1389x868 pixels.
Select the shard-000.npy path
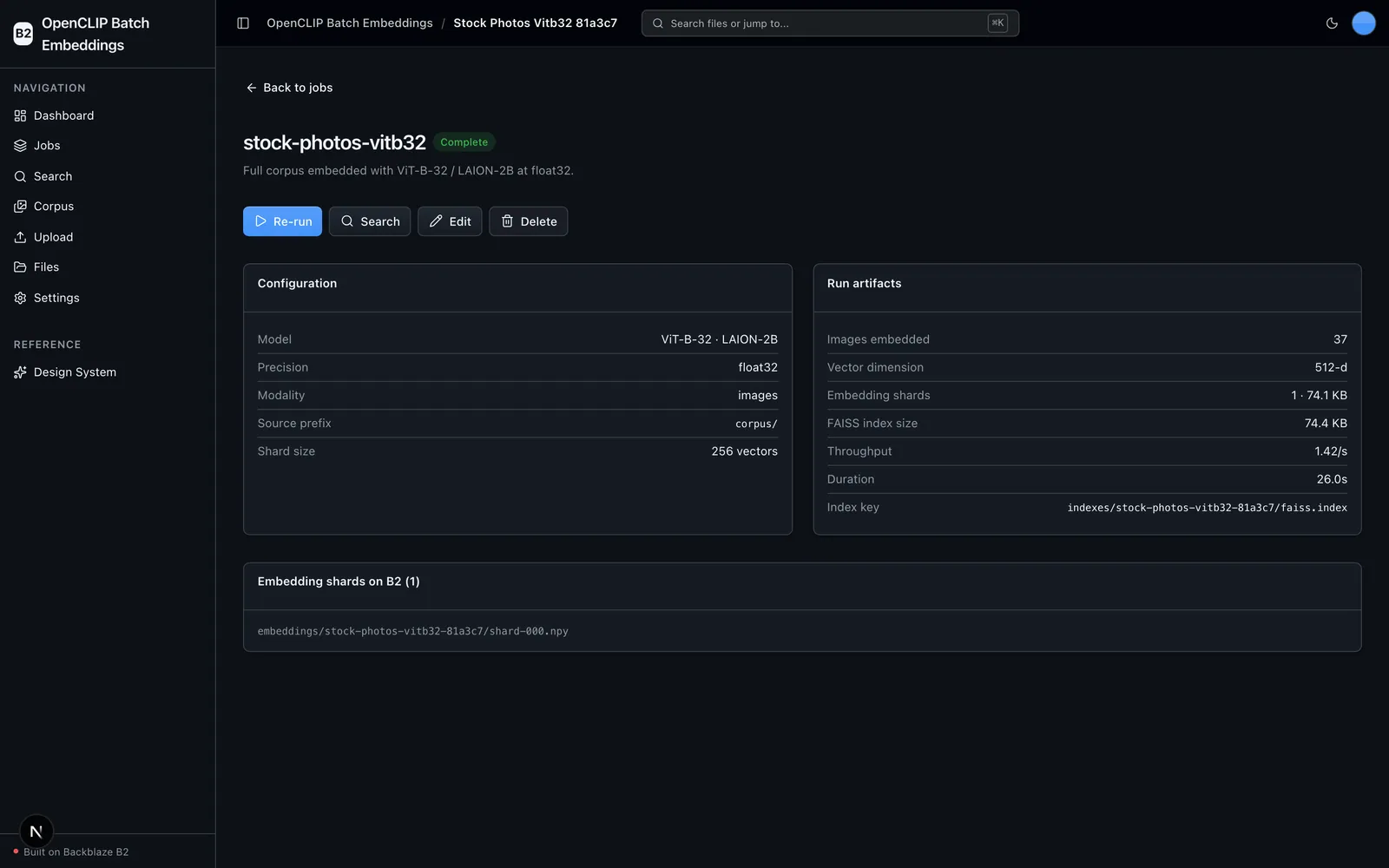(x=413, y=632)
